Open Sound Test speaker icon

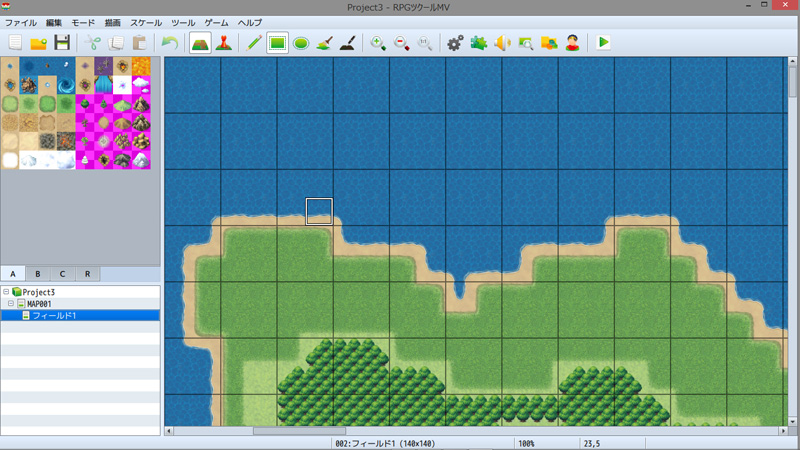click(502, 43)
